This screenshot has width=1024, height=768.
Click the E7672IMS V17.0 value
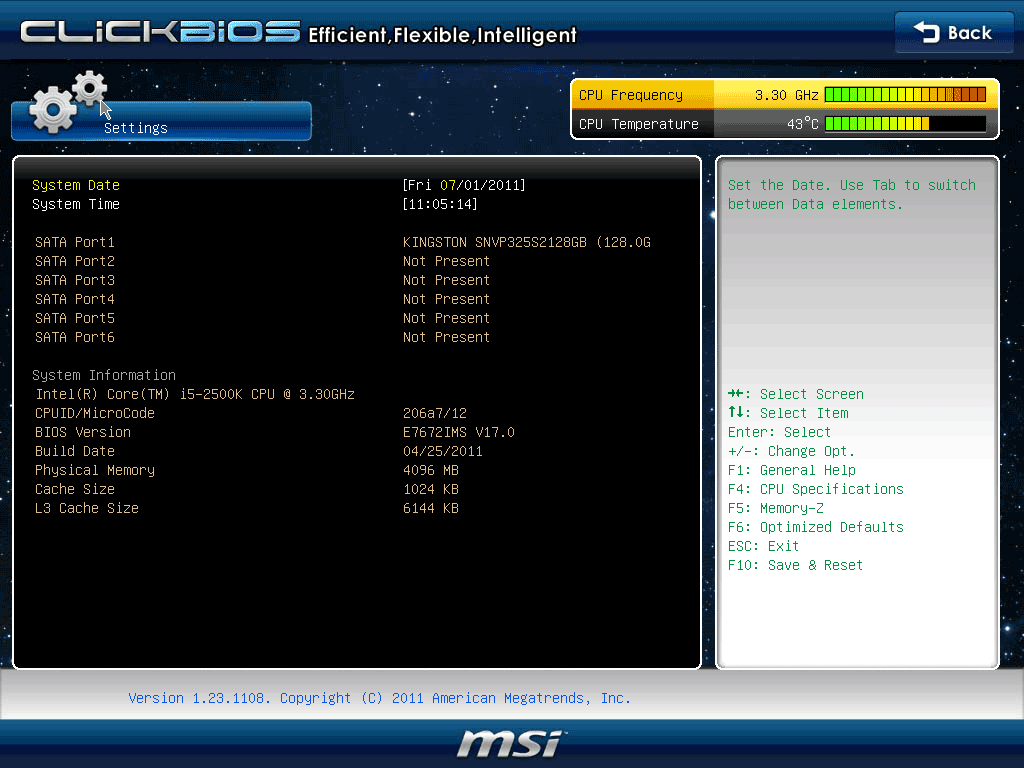458,432
